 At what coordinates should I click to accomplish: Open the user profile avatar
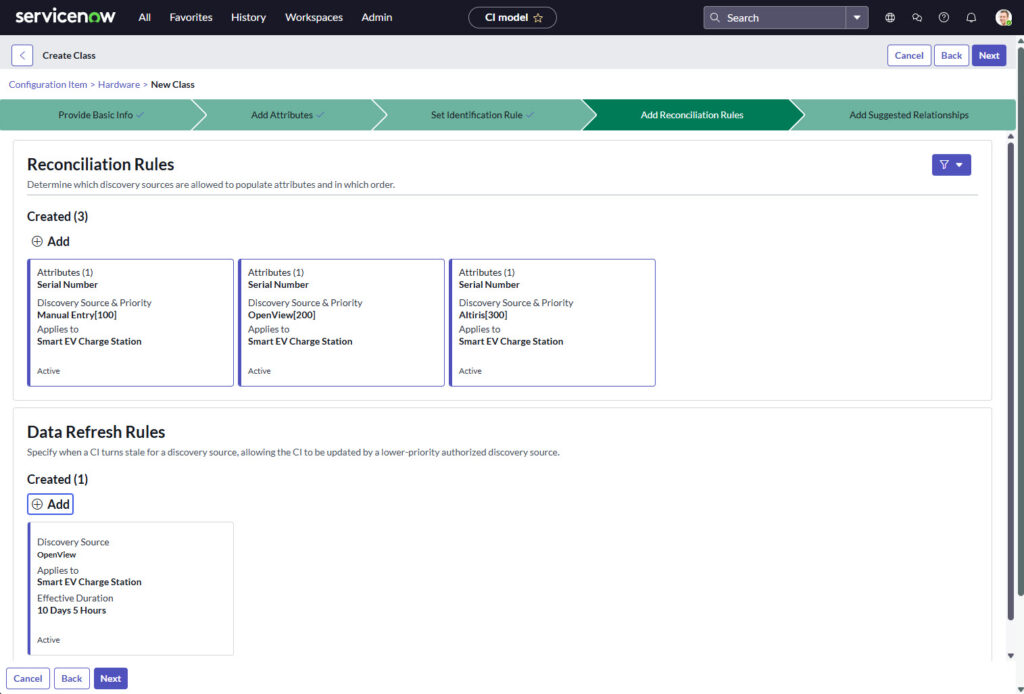coord(1003,18)
